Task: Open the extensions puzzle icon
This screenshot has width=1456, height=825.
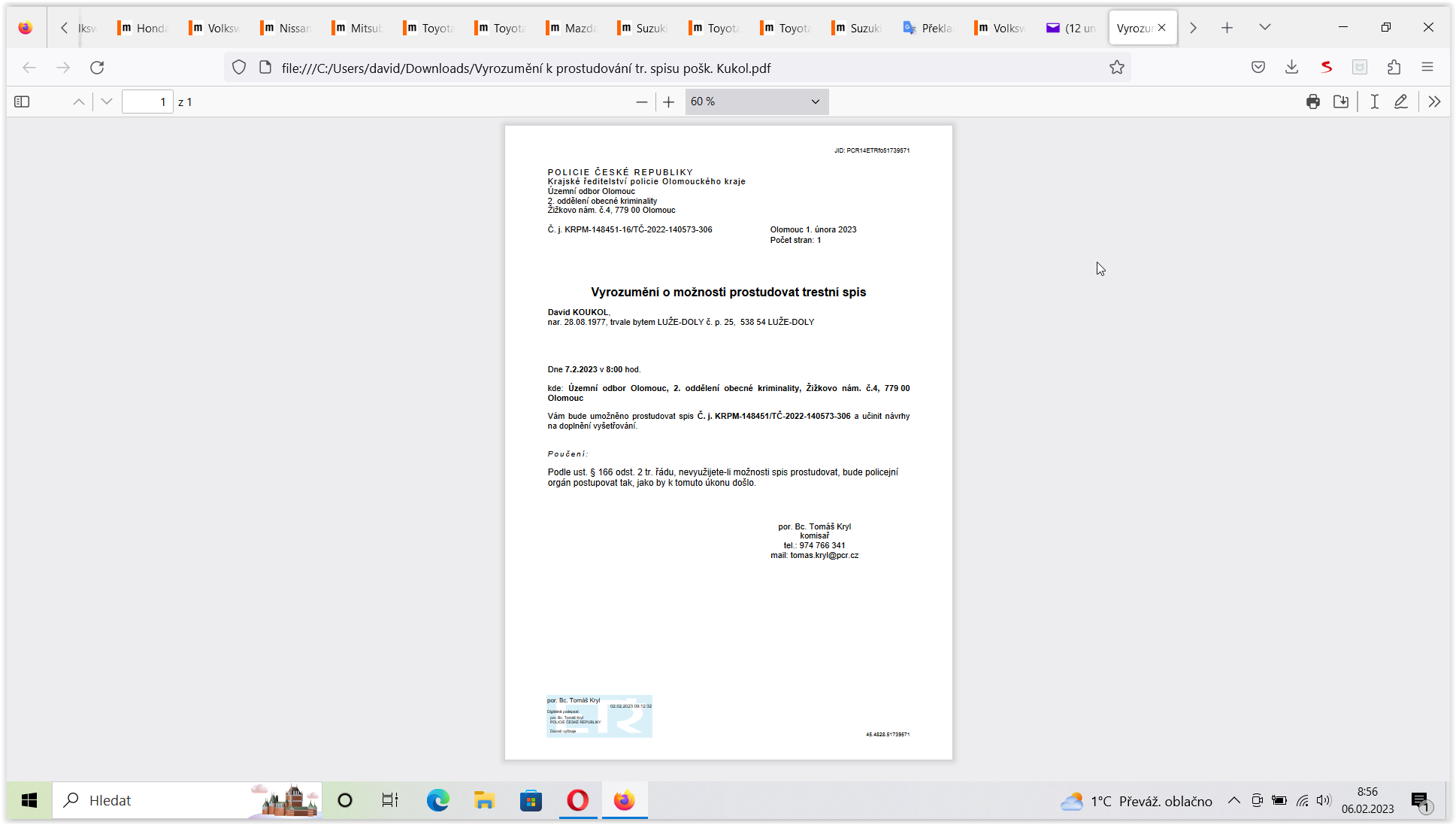Action: point(1394,67)
